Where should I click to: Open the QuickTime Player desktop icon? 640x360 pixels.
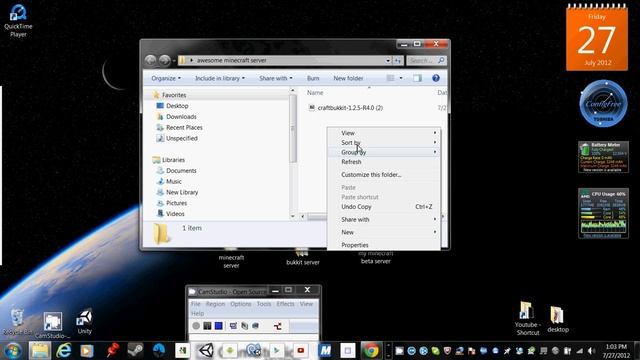[18, 21]
